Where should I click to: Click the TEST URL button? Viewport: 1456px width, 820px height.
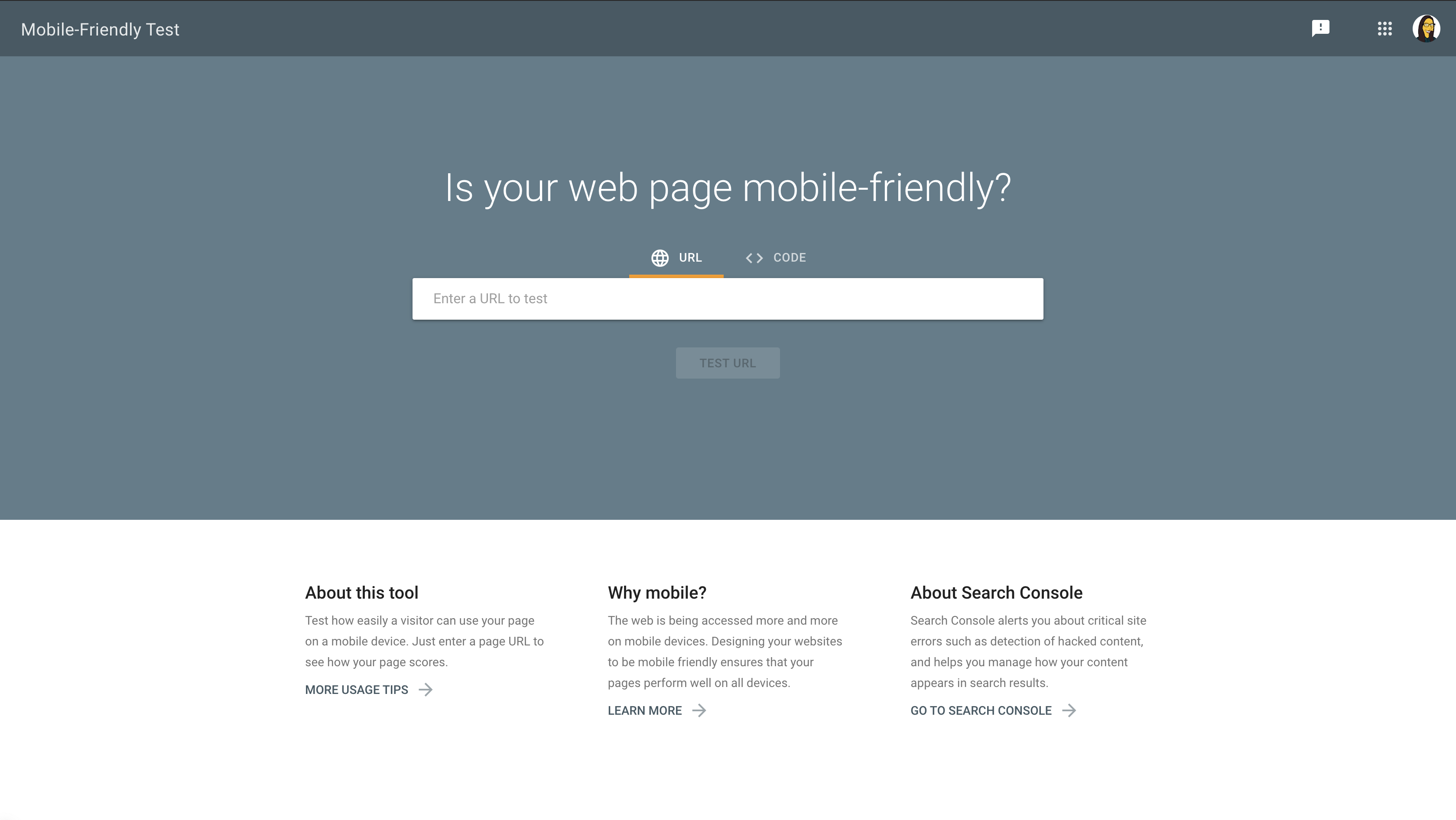(x=727, y=362)
